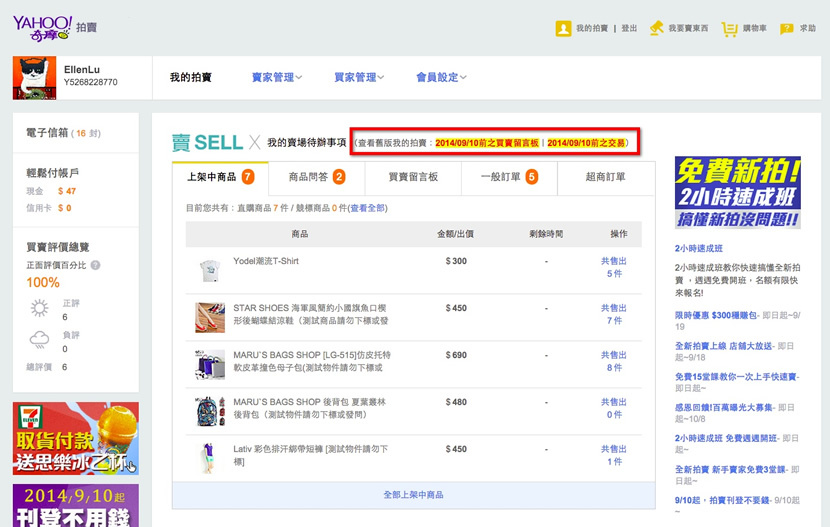Expand the 賣家管理 dropdown menu
Image resolution: width=830 pixels, height=527 pixels.
[x=277, y=77]
